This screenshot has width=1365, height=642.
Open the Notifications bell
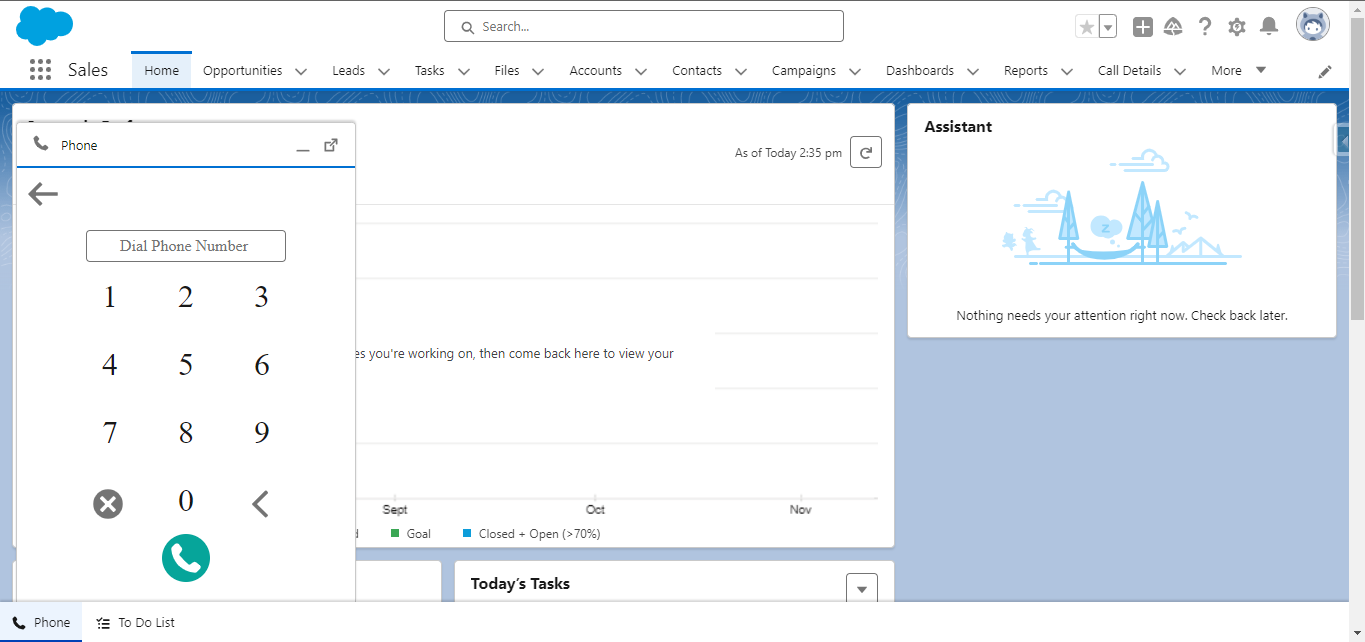tap(1269, 27)
